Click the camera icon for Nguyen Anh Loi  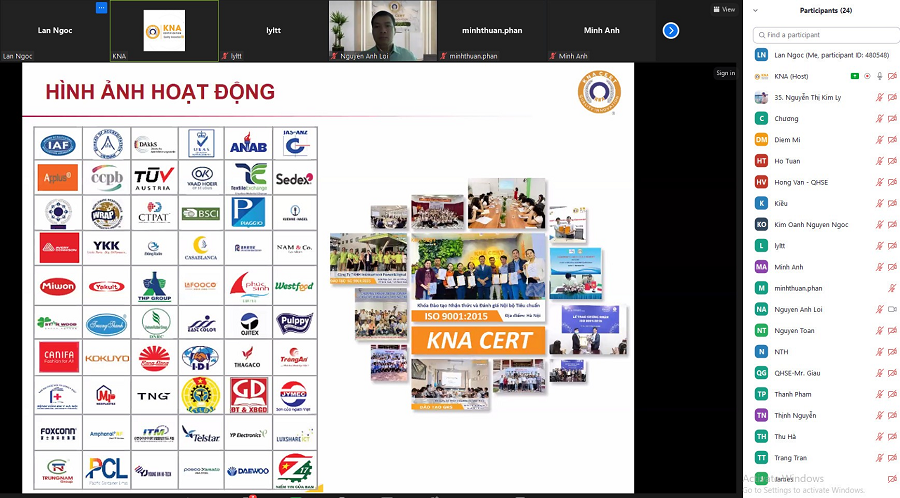892,309
